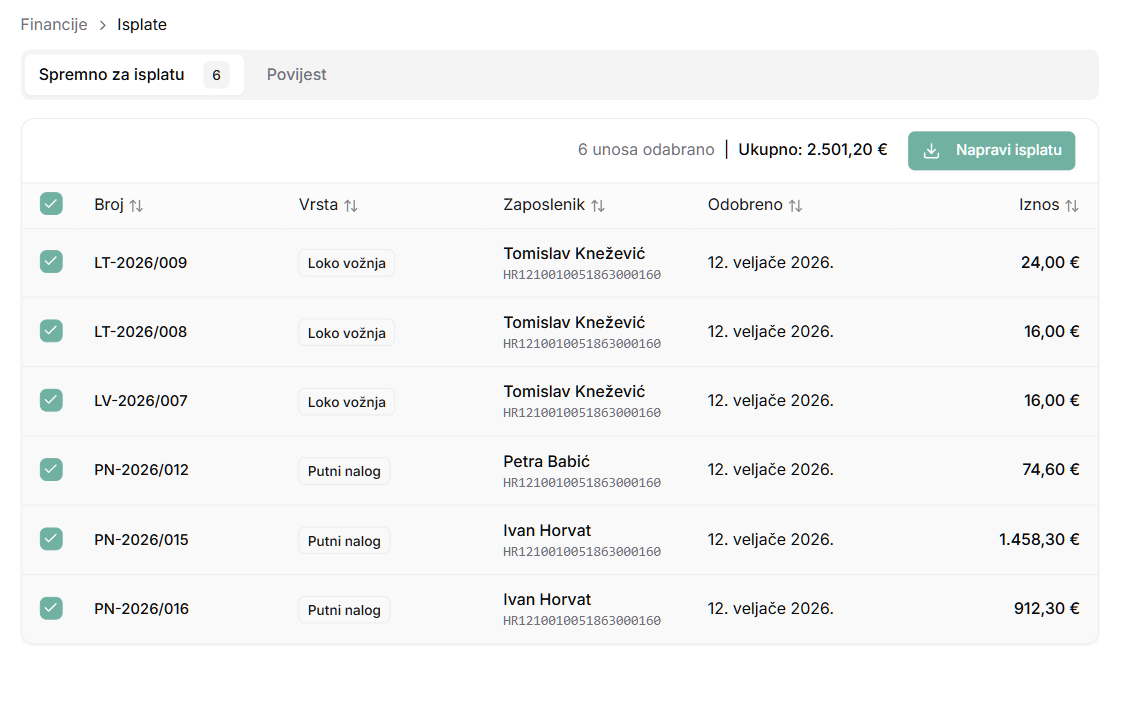Sort table by Broj column icon
The height and width of the screenshot is (711, 1122).
click(136, 205)
